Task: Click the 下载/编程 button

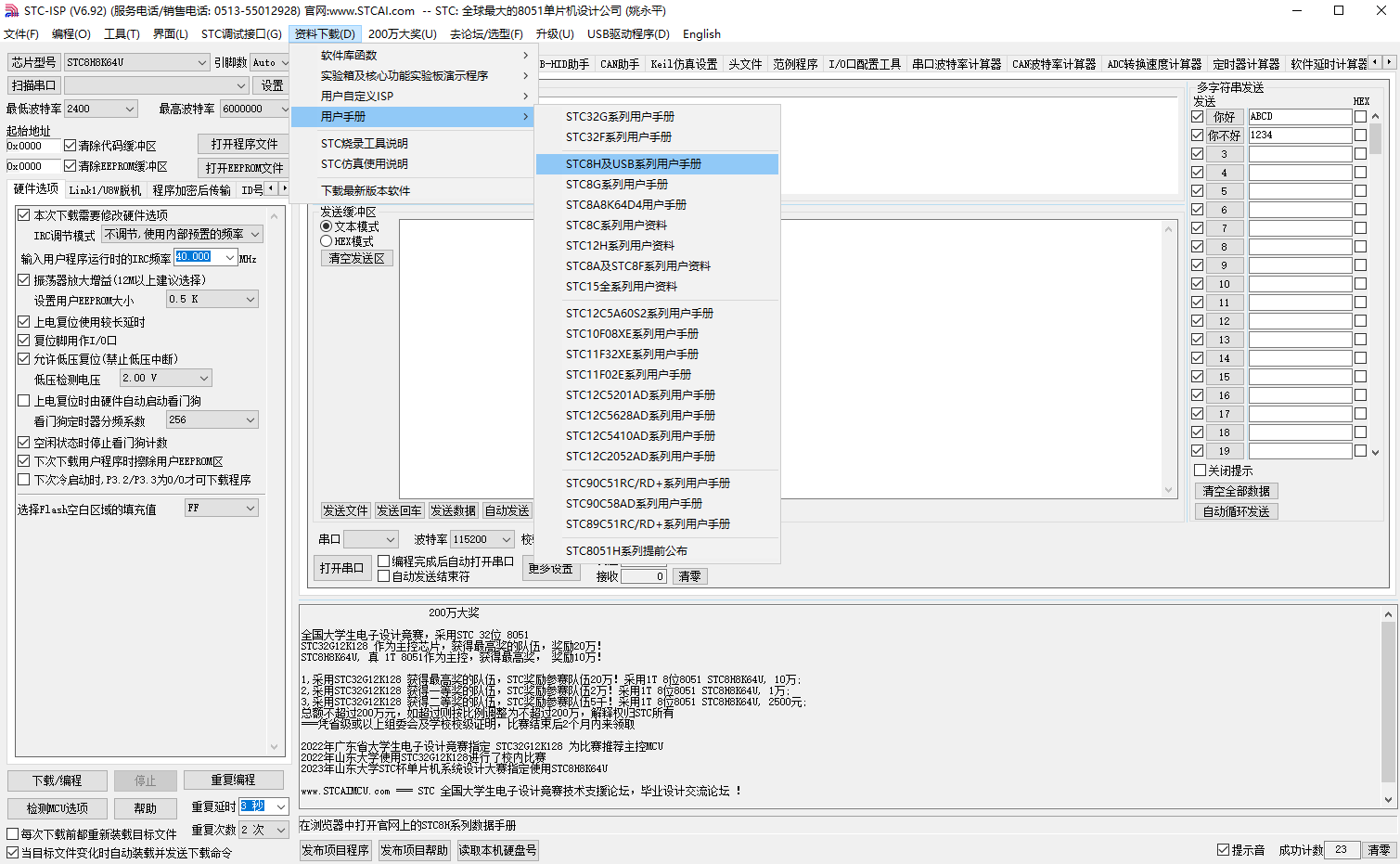Action: (58, 780)
